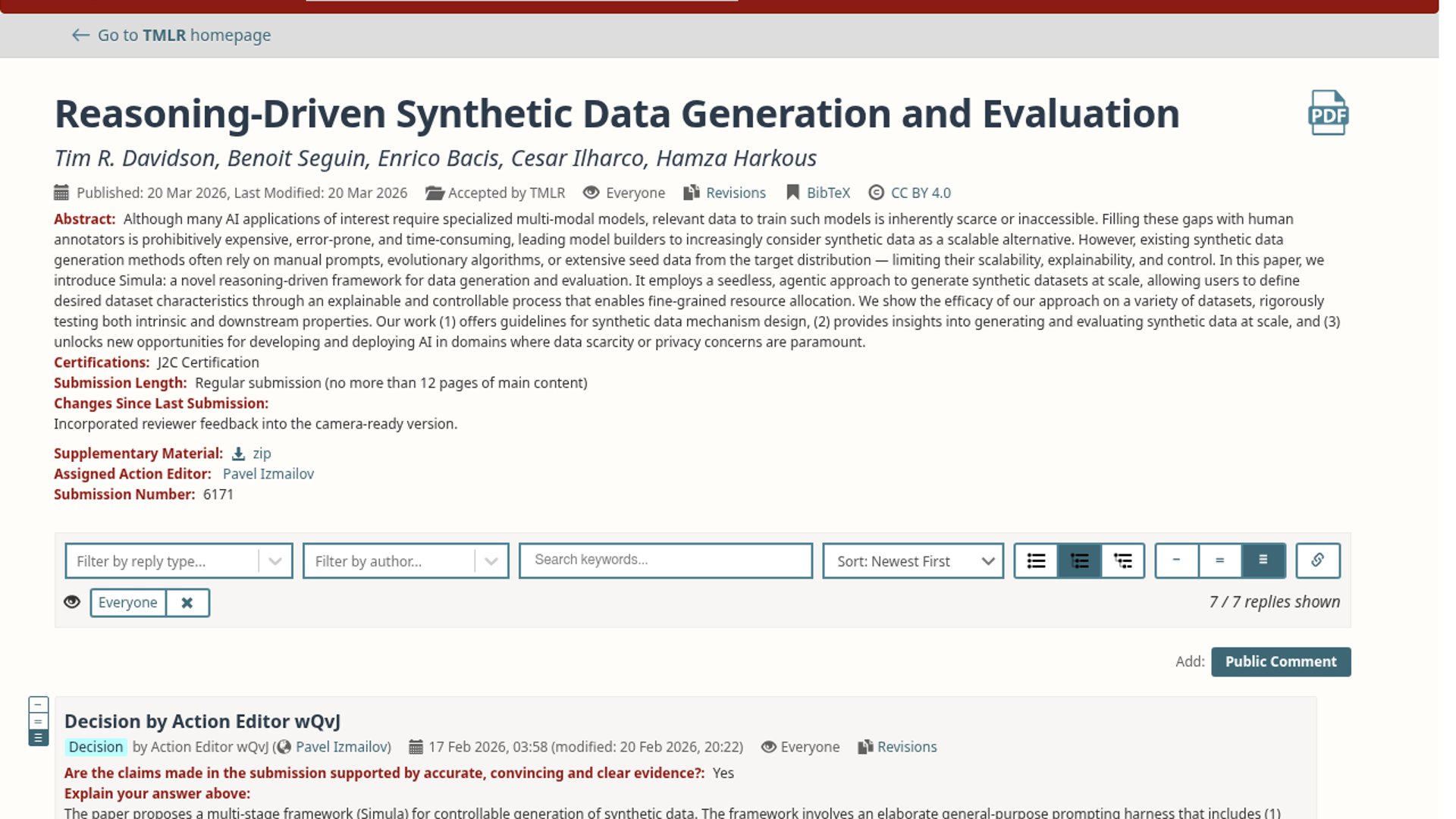Select the threaded view icon

point(1079,560)
